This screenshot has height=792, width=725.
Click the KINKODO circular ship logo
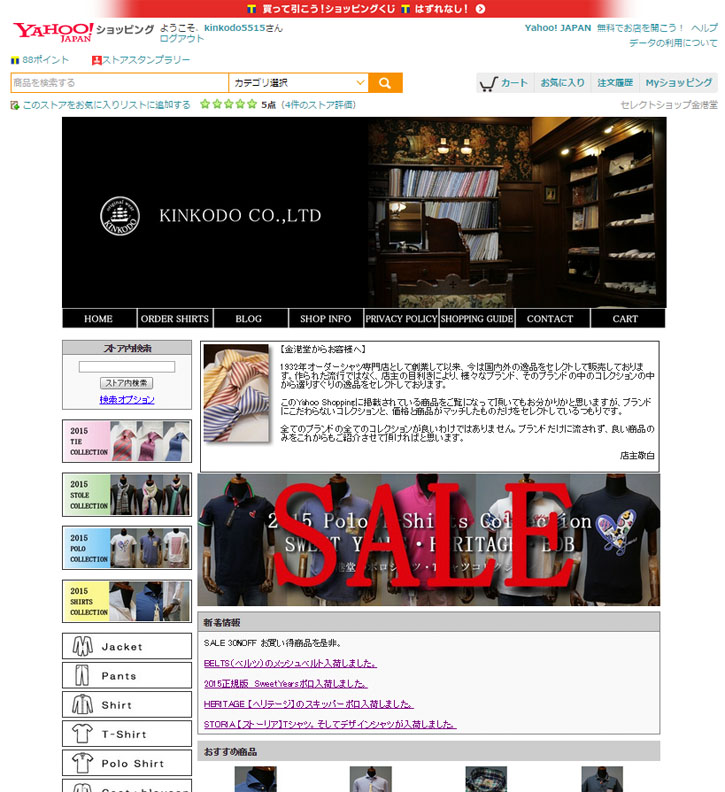coord(120,216)
